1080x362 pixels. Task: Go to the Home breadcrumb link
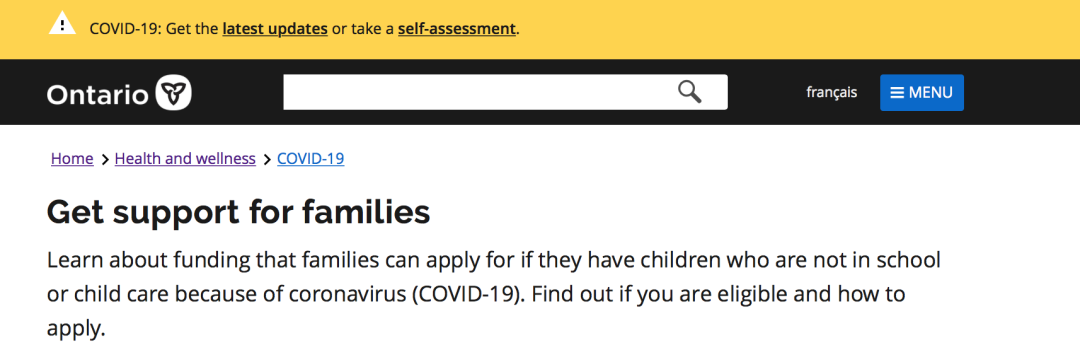pos(72,159)
